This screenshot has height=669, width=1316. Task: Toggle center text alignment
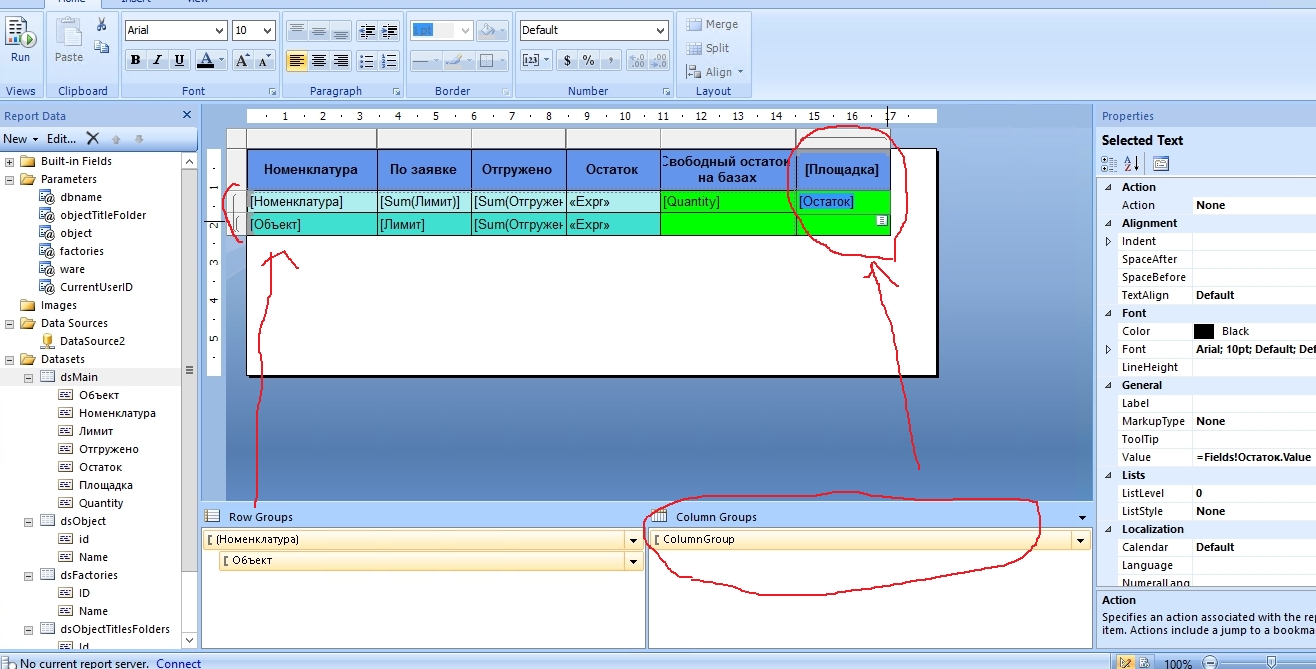[319, 61]
